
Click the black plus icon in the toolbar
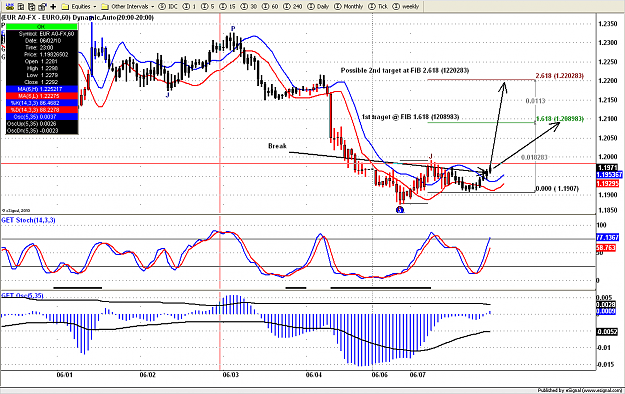53,6
